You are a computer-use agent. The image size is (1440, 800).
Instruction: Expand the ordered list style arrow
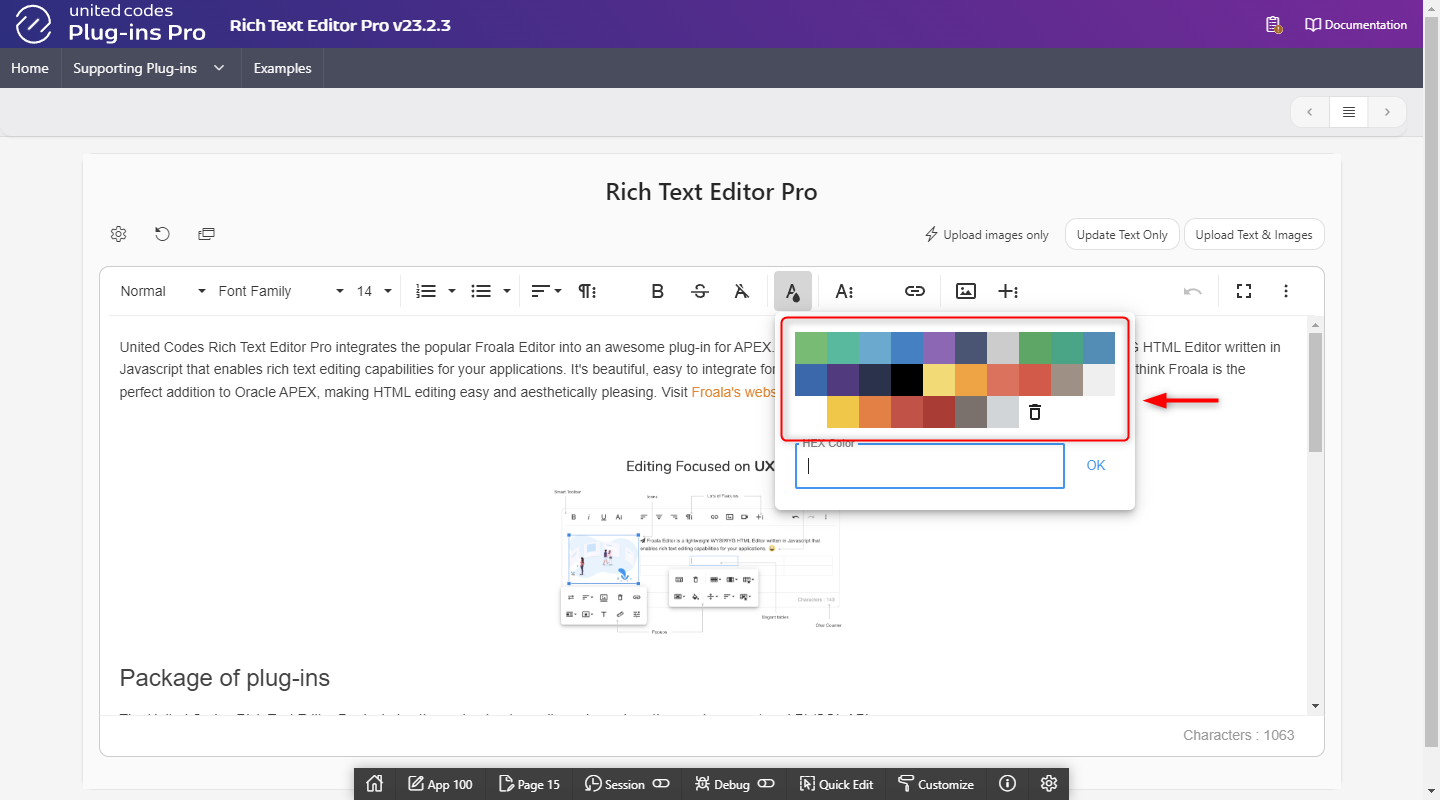point(451,291)
